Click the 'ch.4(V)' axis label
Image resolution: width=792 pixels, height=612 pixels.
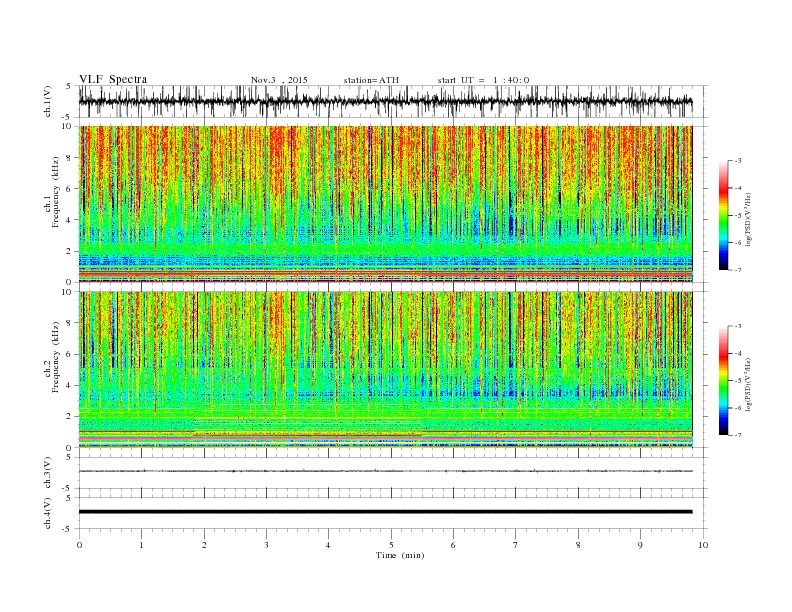pos(48,513)
